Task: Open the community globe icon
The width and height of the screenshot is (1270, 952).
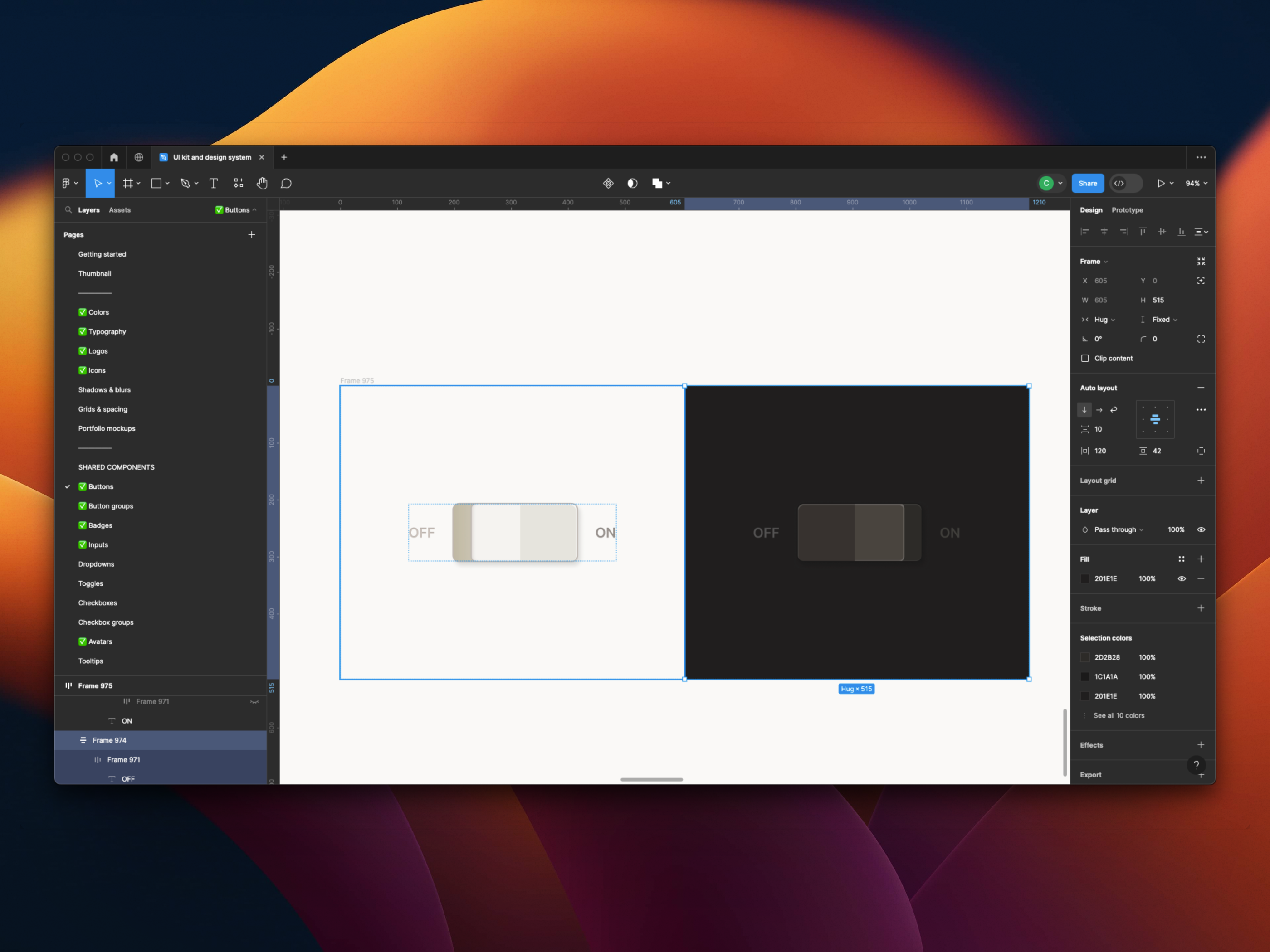Action: click(x=139, y=157)
